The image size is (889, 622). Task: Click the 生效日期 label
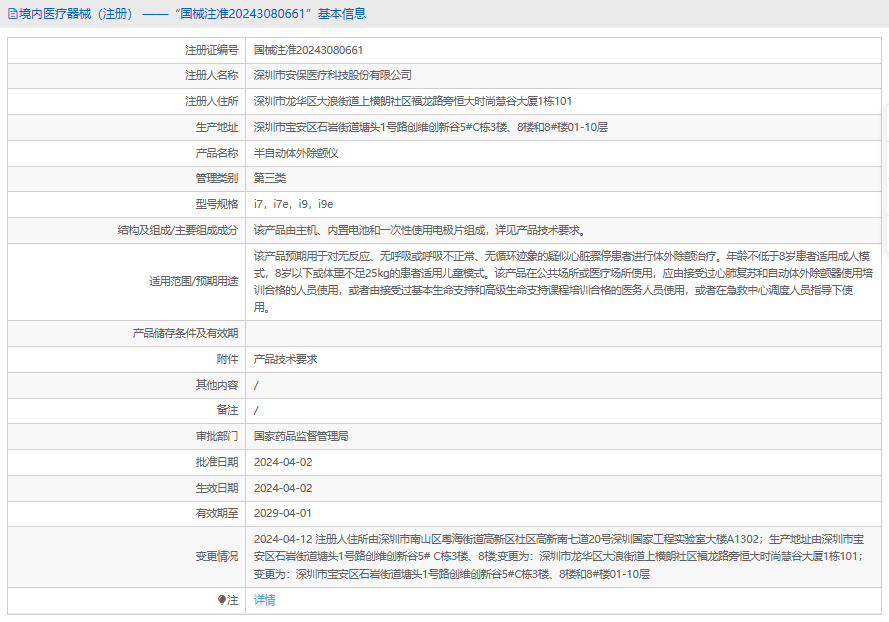pyautogui.click(x=217, y=488)
